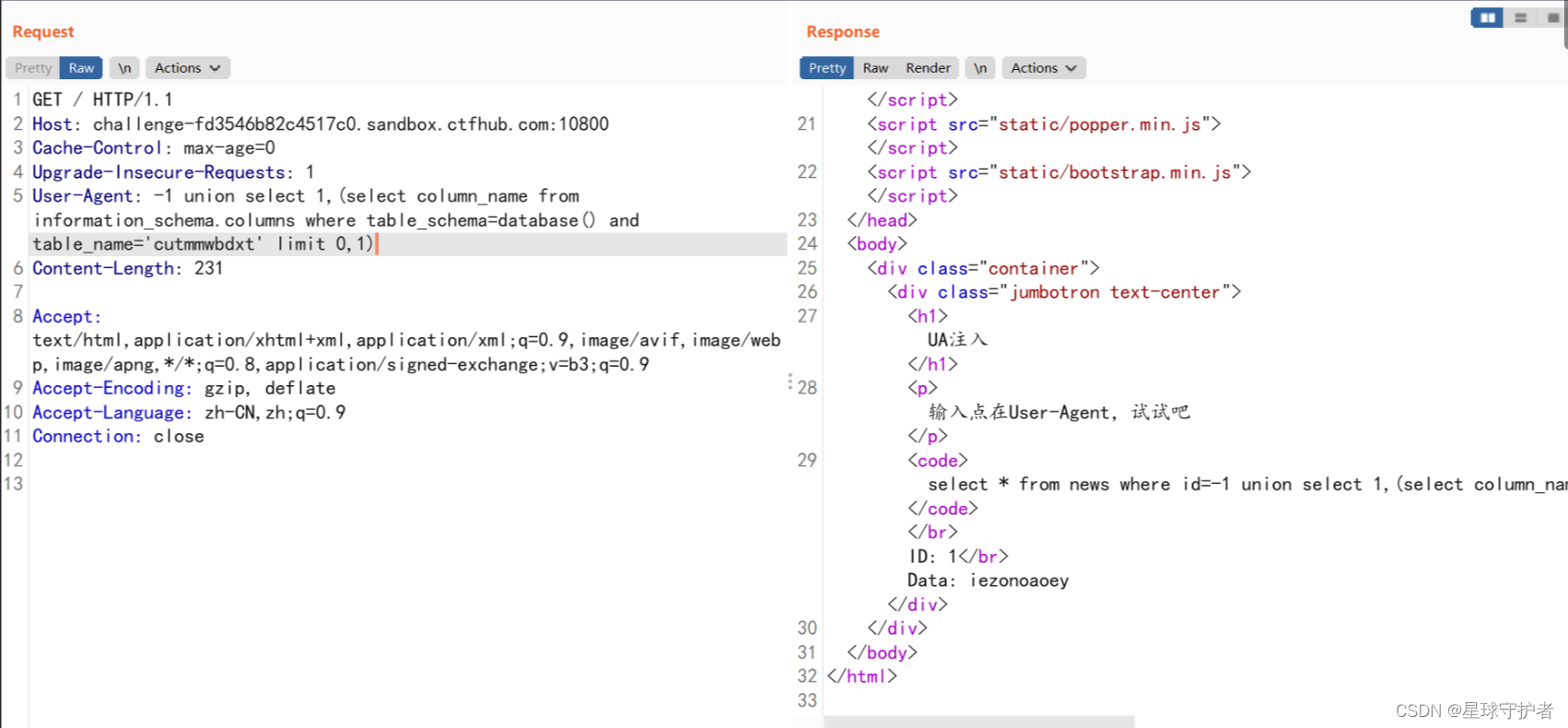Click the Response horizontal scrollbar
The image size is (1568, 728).
979,722
